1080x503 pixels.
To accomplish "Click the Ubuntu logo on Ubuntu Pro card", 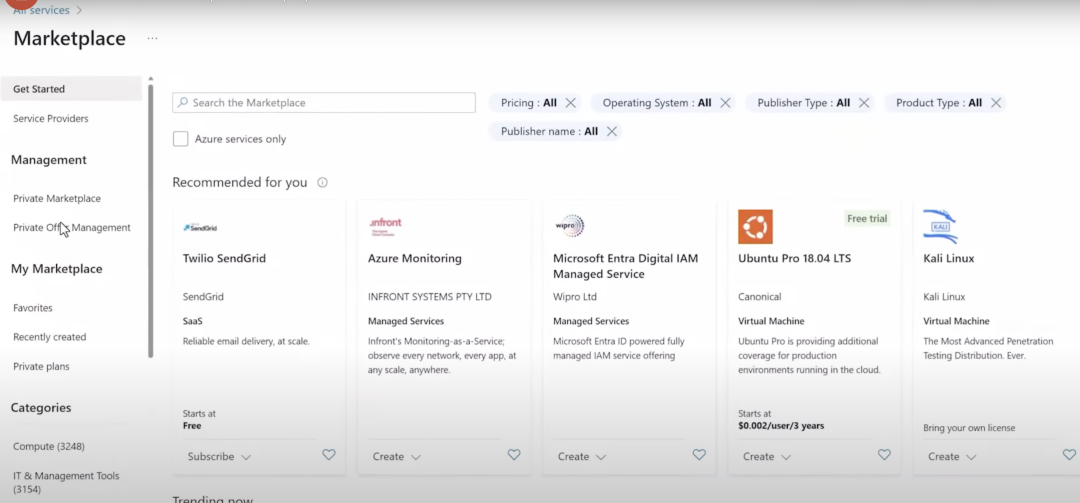I will (755, 227).
